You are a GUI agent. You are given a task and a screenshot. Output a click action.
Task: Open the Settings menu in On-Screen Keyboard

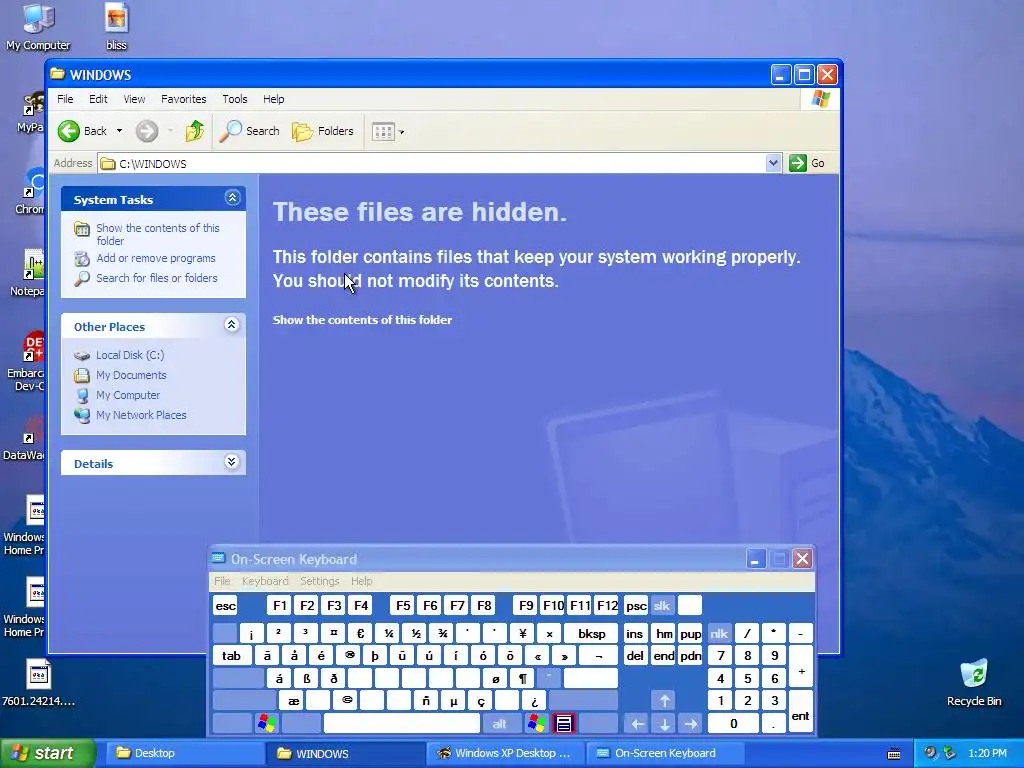(319, 581)
